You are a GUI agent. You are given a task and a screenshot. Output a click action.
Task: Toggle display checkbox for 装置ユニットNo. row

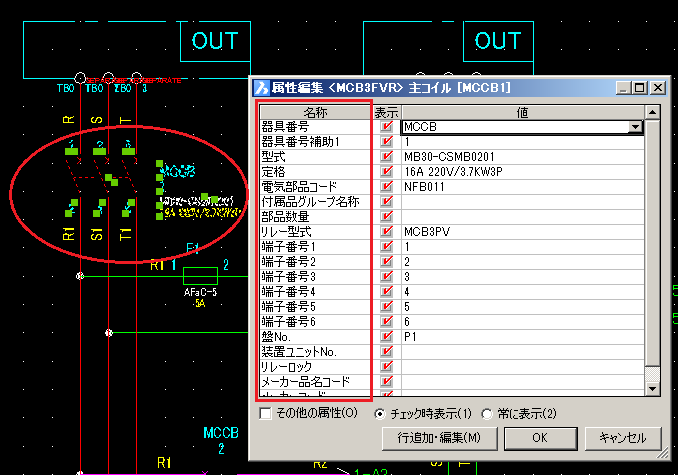click(387, 351)
